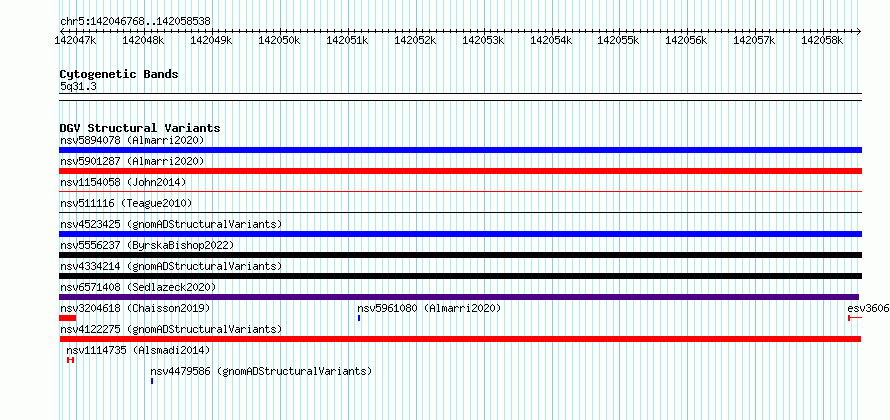Select the 142053k ruler tick label
The height and width of the screenshot is (420, 890).
tap(484, 40)
